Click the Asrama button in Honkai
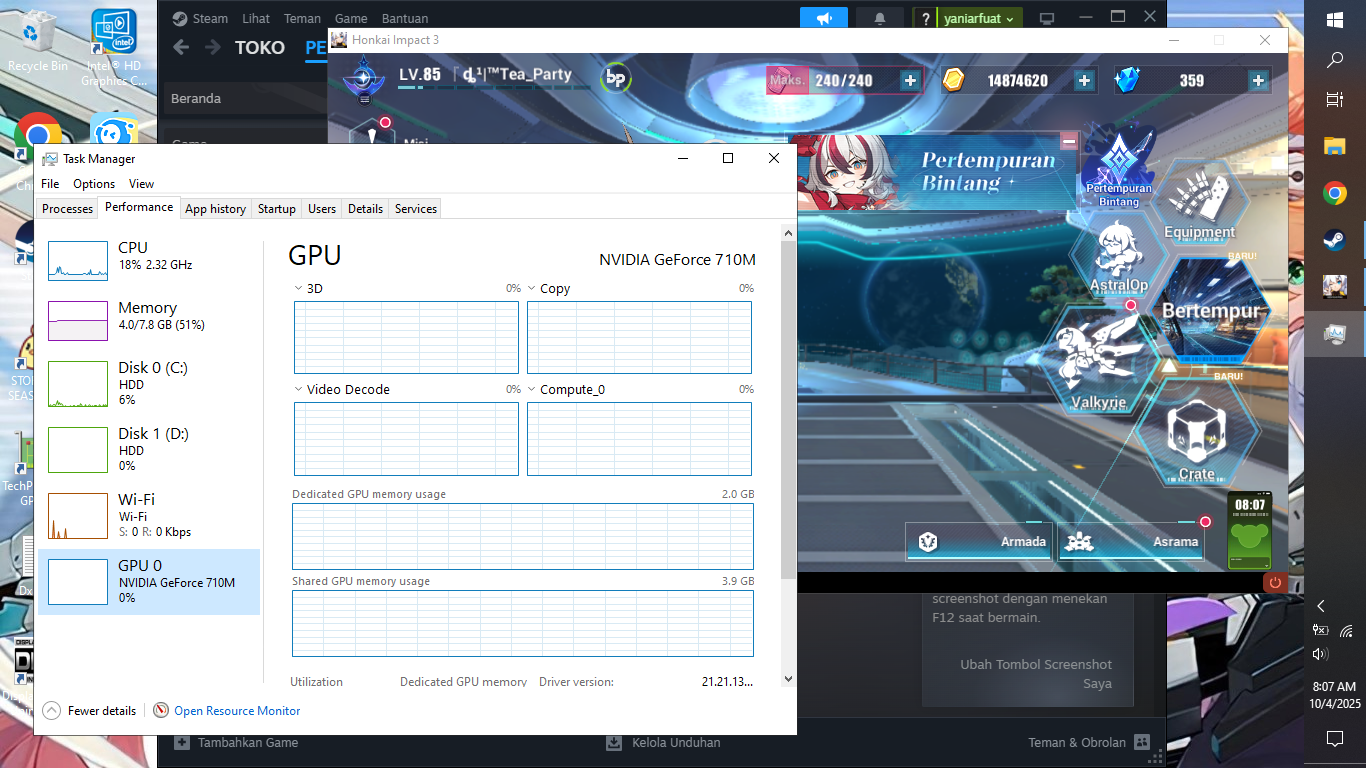 point(1131,541)
